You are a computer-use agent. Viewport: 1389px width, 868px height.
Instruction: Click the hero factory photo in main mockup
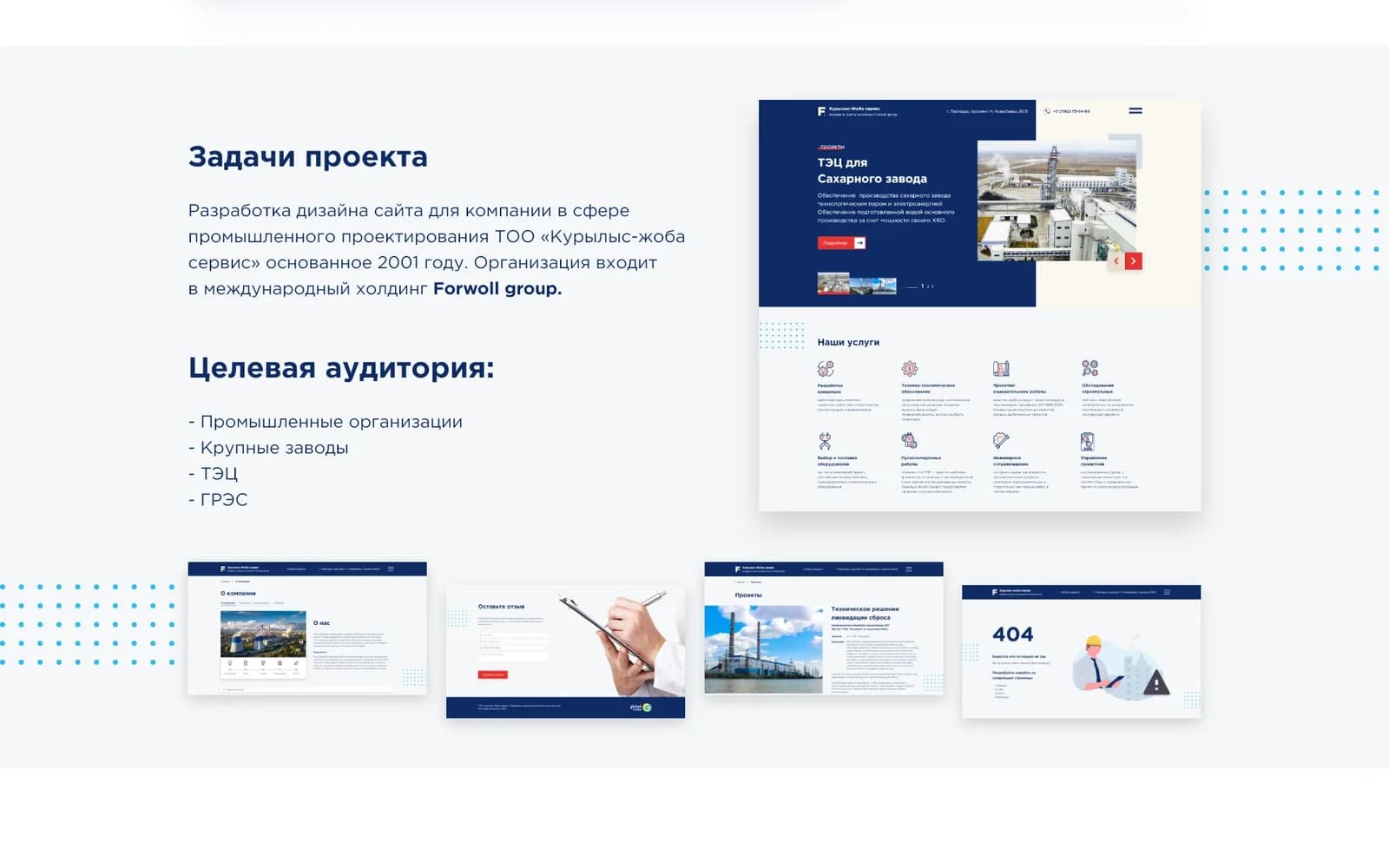pos(1057,201)
